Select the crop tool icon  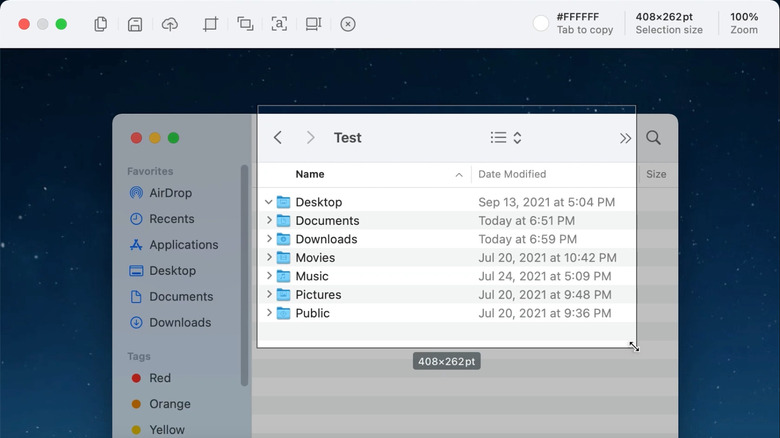pyautogui.click(x=210, y=24)
